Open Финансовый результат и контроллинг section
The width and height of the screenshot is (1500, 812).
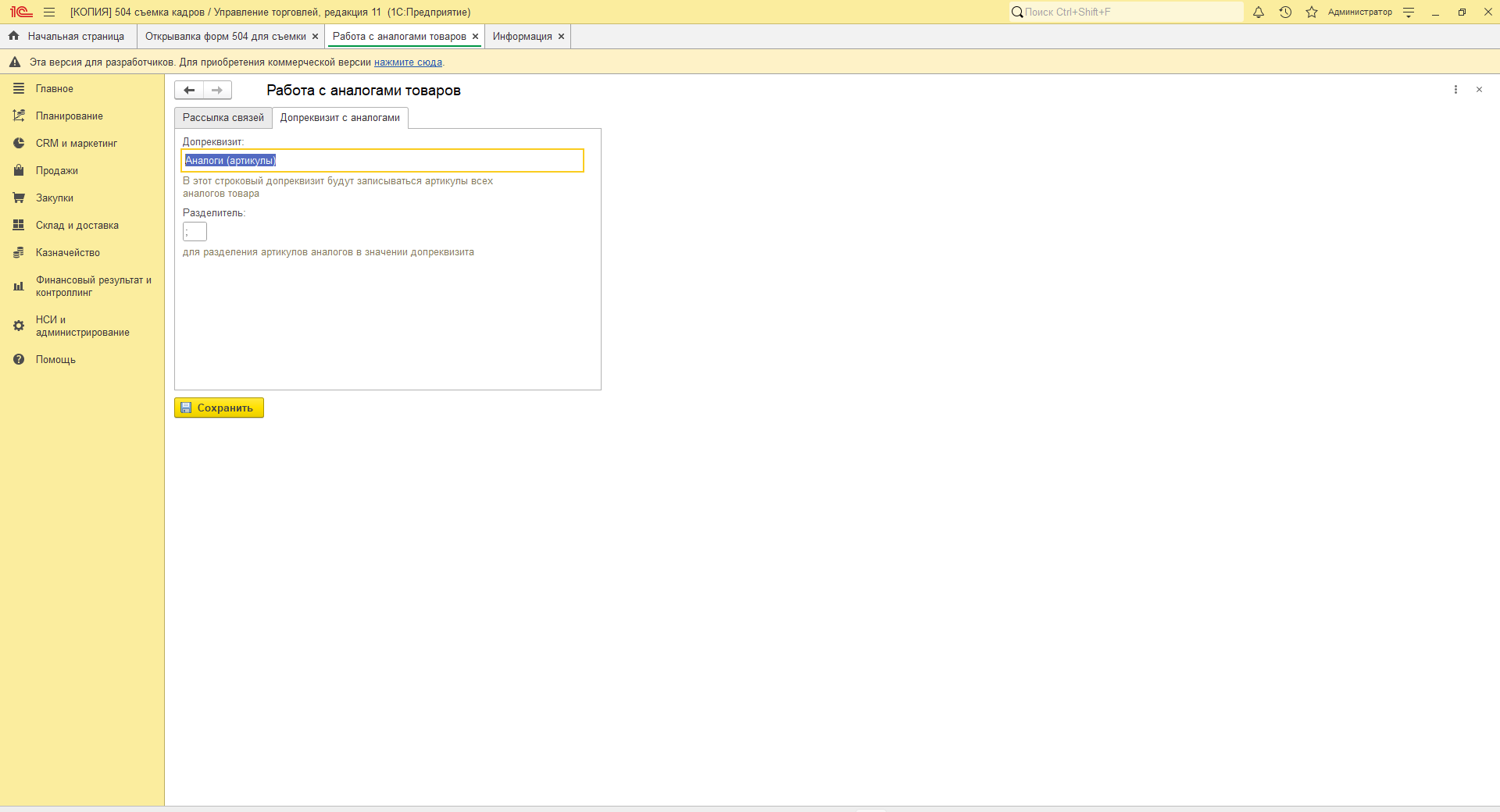pos(82,287)
